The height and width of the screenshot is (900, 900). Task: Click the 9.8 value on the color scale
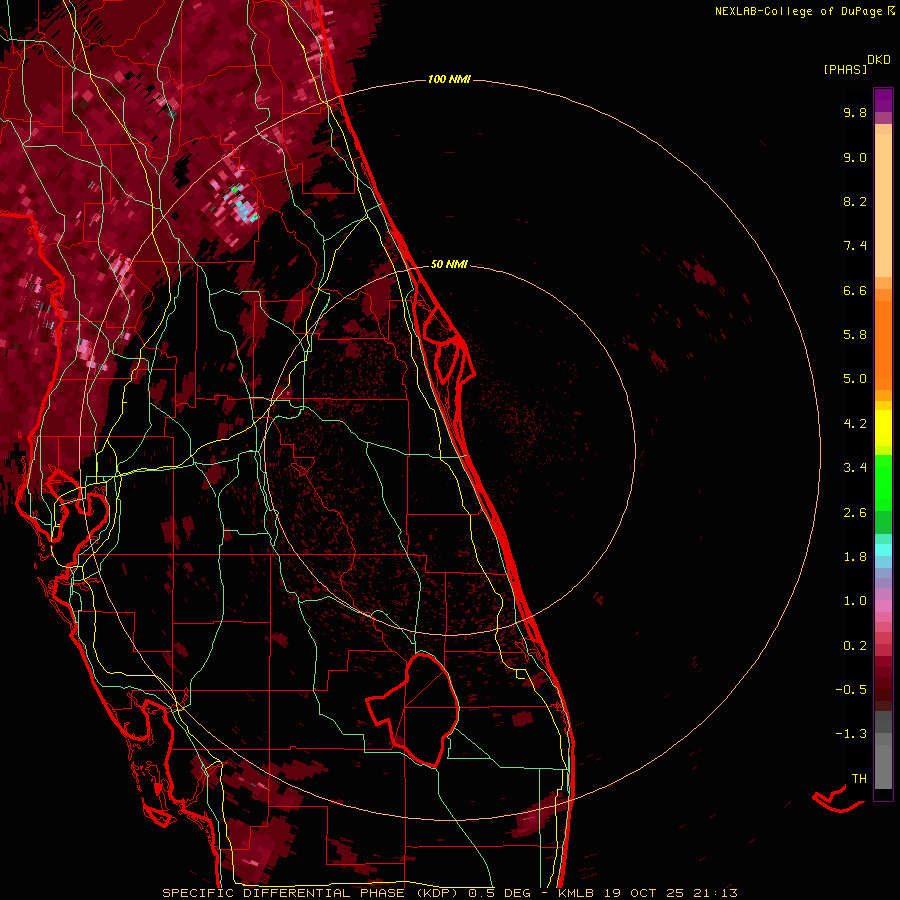(855, 112)
